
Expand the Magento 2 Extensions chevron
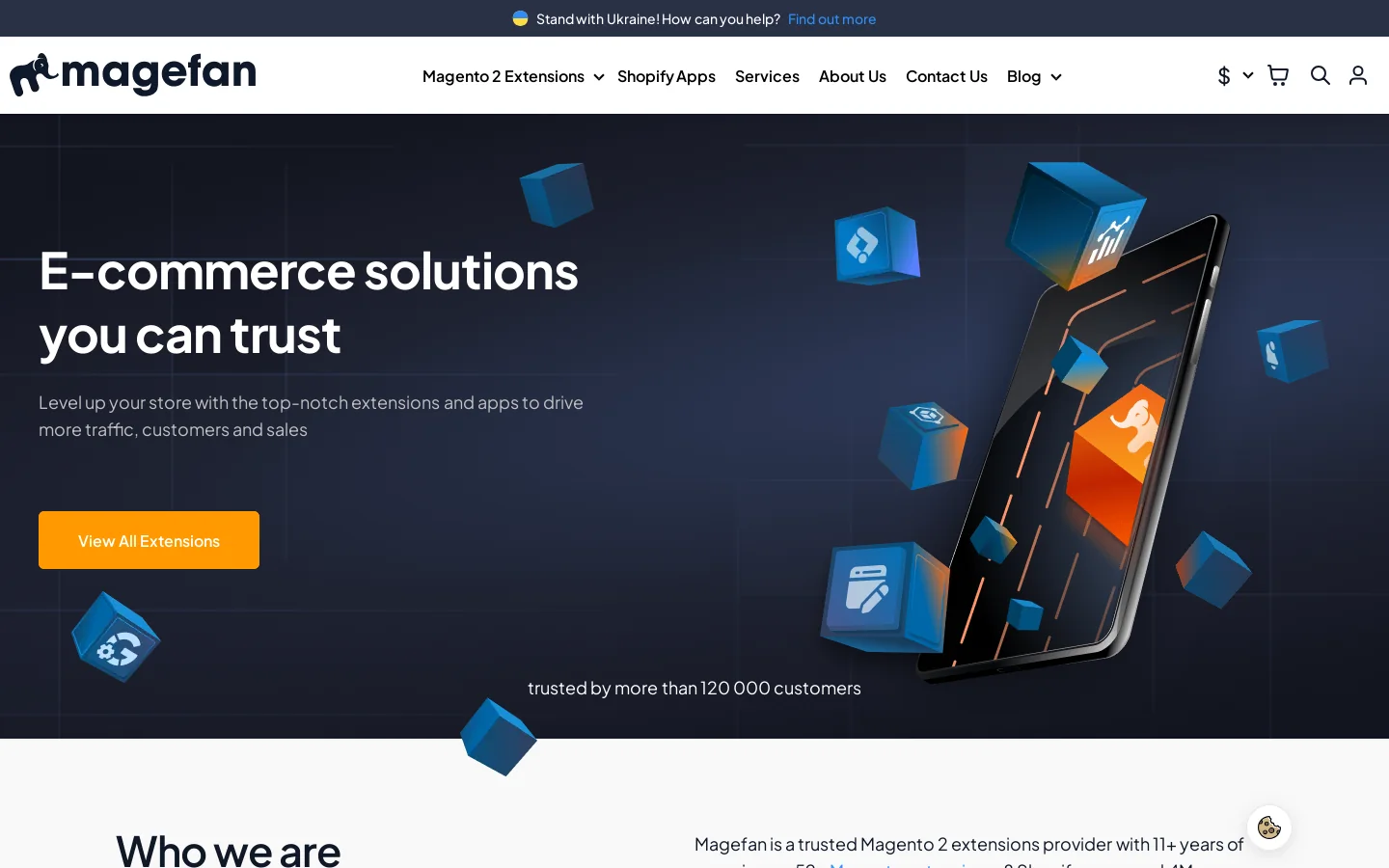[x=599, y=77]
